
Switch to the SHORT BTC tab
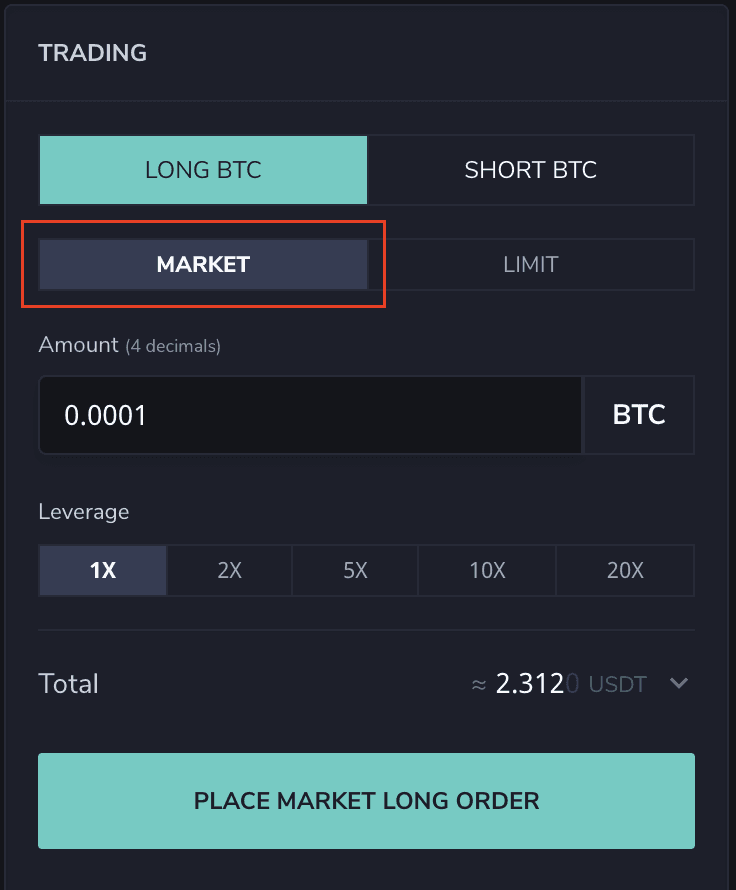coord(530,170)
